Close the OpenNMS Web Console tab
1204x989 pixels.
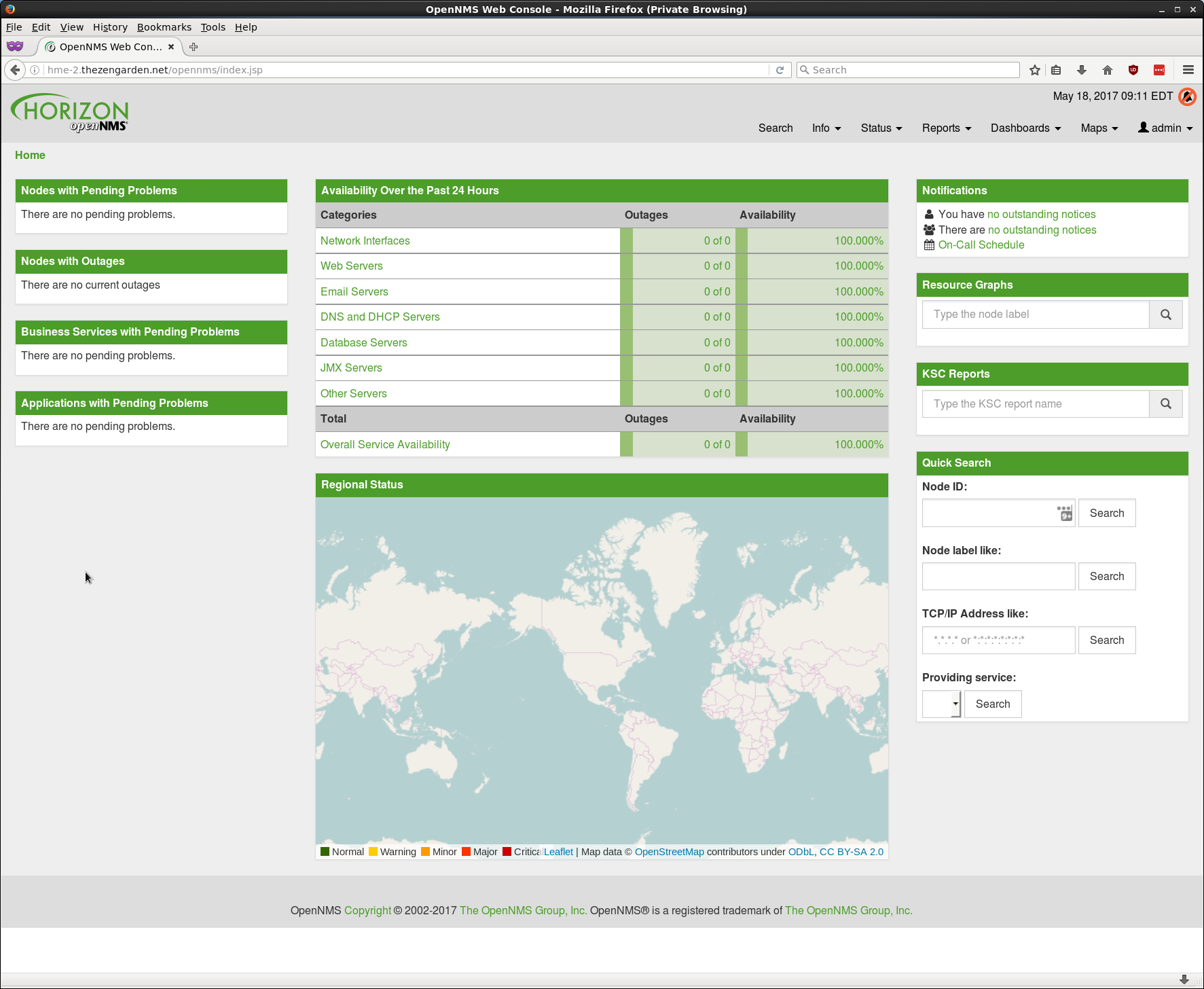click(171, 47)
